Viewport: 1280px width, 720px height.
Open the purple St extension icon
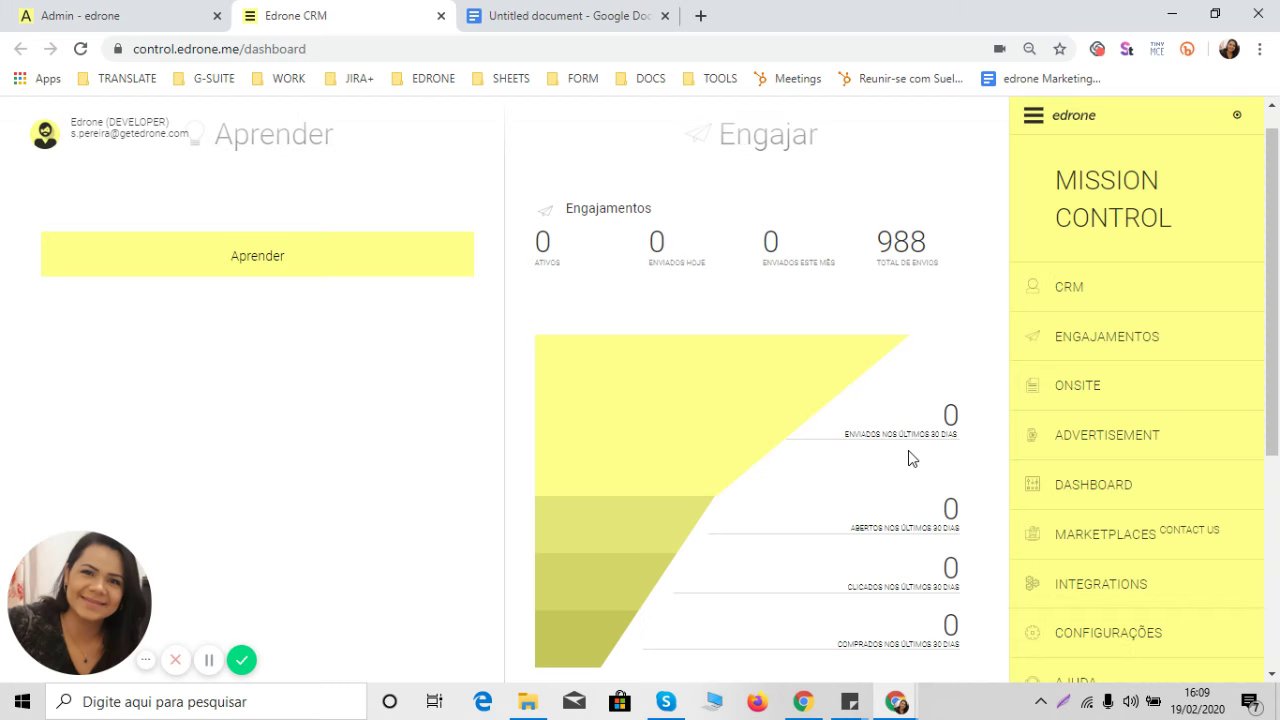tap(1127, 48)
